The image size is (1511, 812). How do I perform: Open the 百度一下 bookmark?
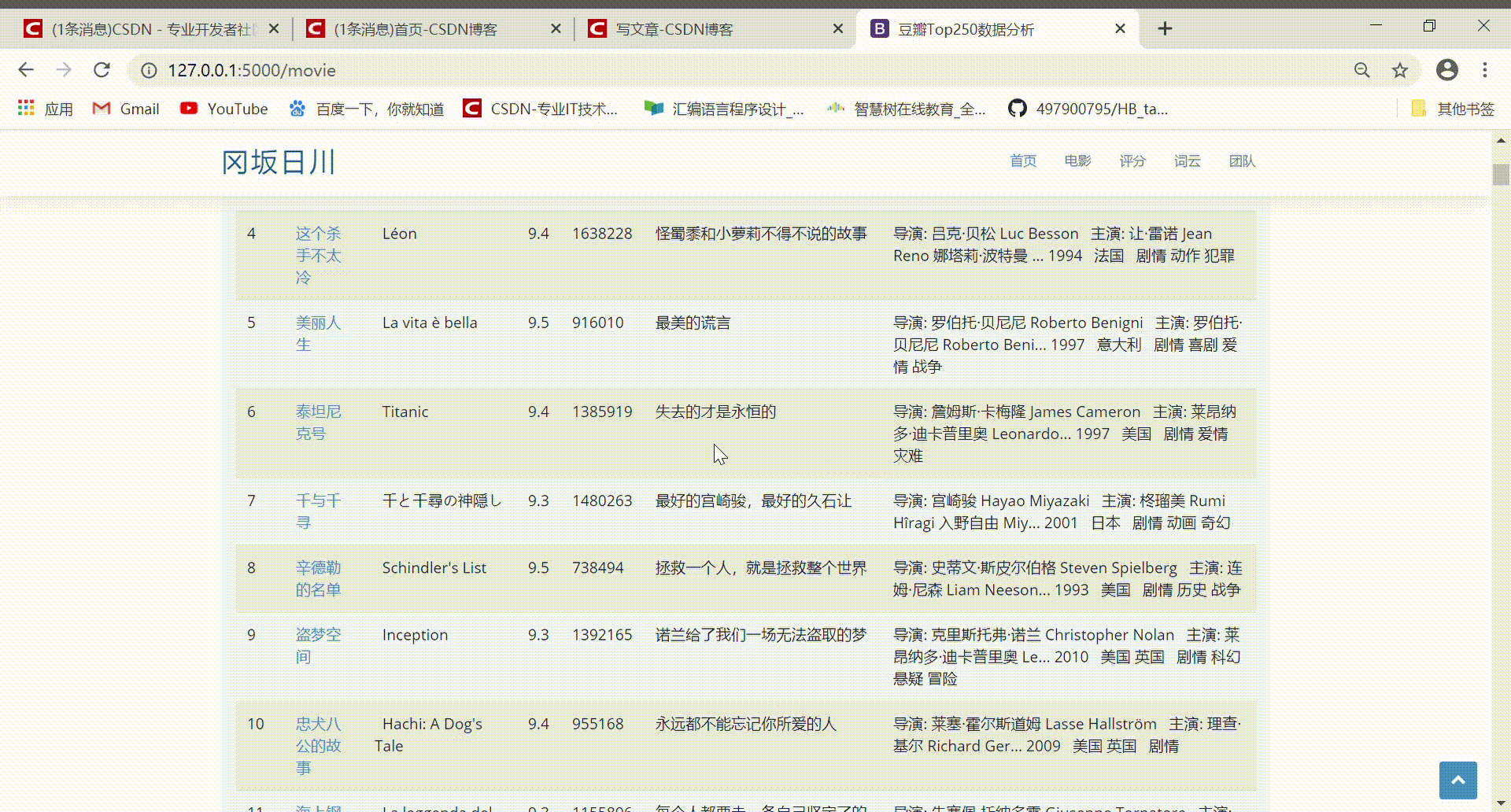click(367, 109)
